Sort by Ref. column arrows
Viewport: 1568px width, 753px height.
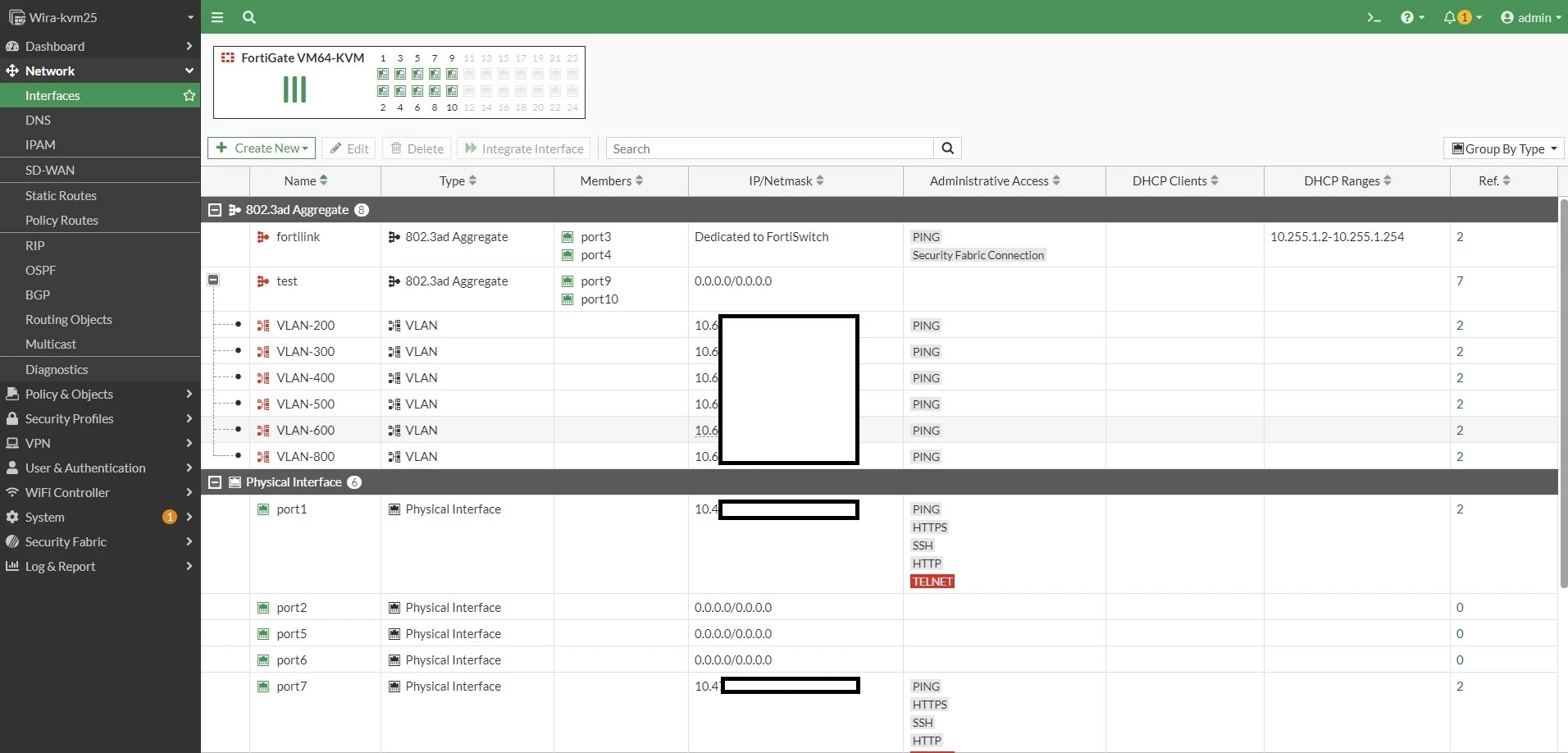(x=1506, y=180)
